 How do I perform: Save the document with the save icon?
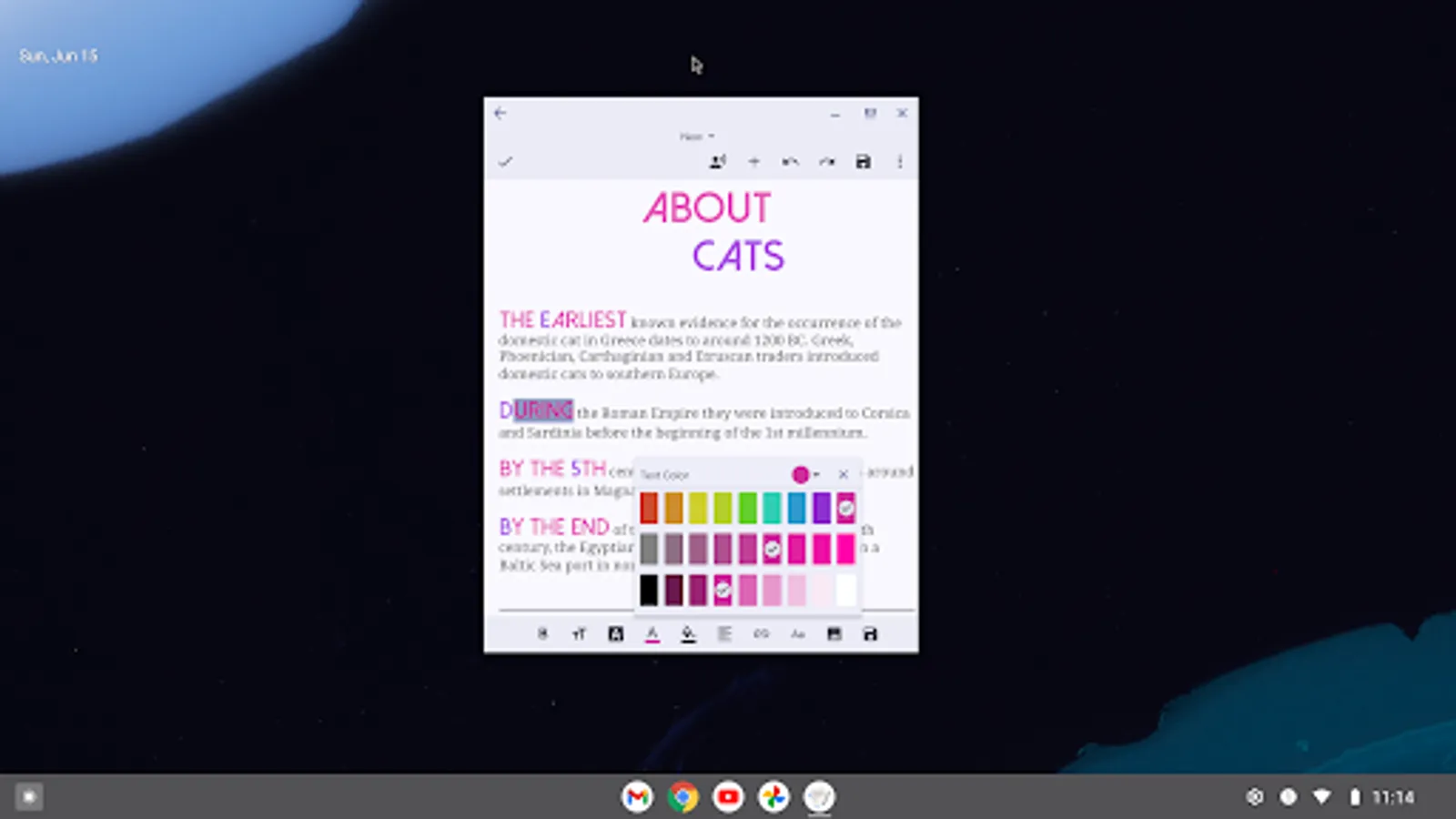coord(863,161)
